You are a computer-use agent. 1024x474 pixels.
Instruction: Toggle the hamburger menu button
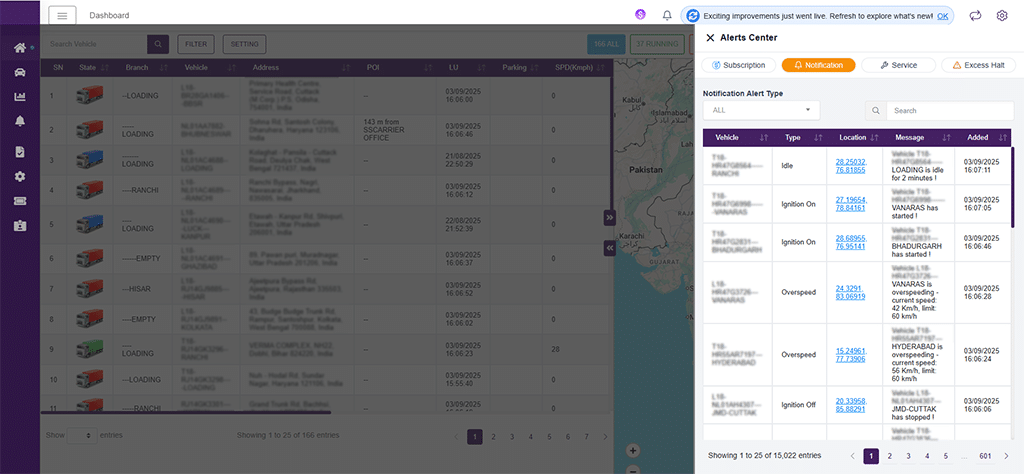[62, 15]
